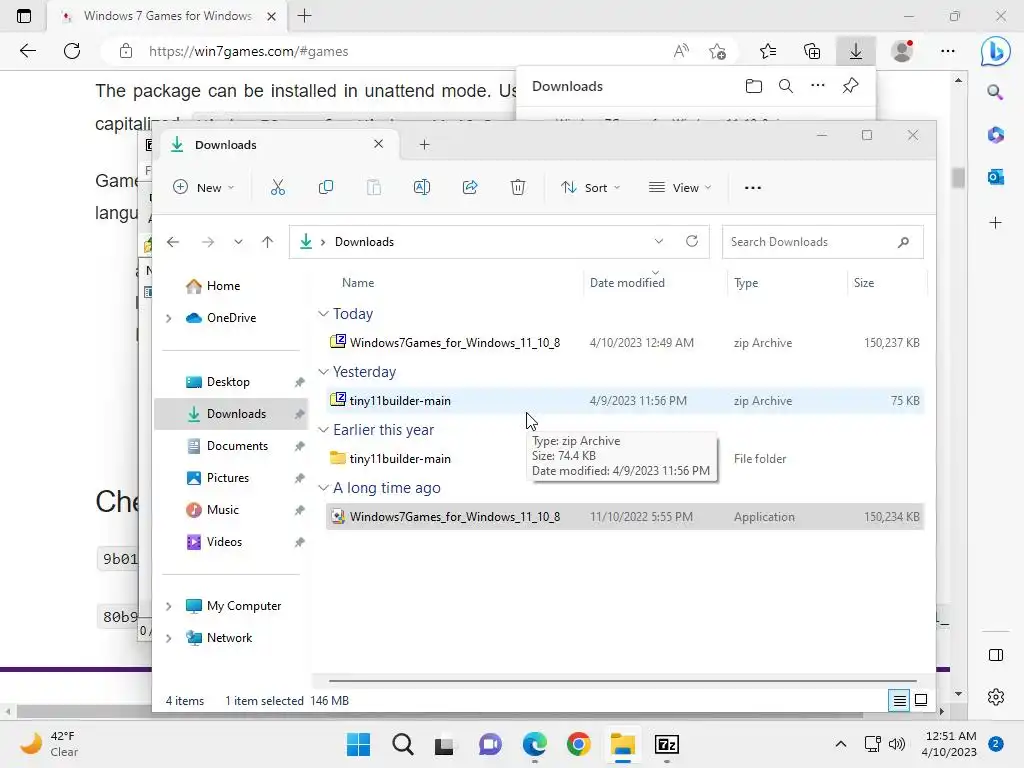The width and height of the screenshot is (1024, 768).
Task: Select Windows7Games zip archive from Today
Action: (x=624, y=343)
